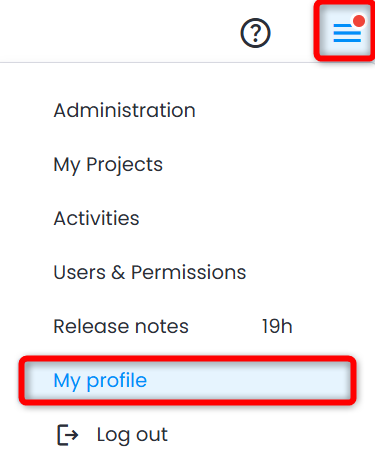The width and height of the screenshot is (375, 474).
Task: View the Release notes entry
Action: (x=121, y=326)
